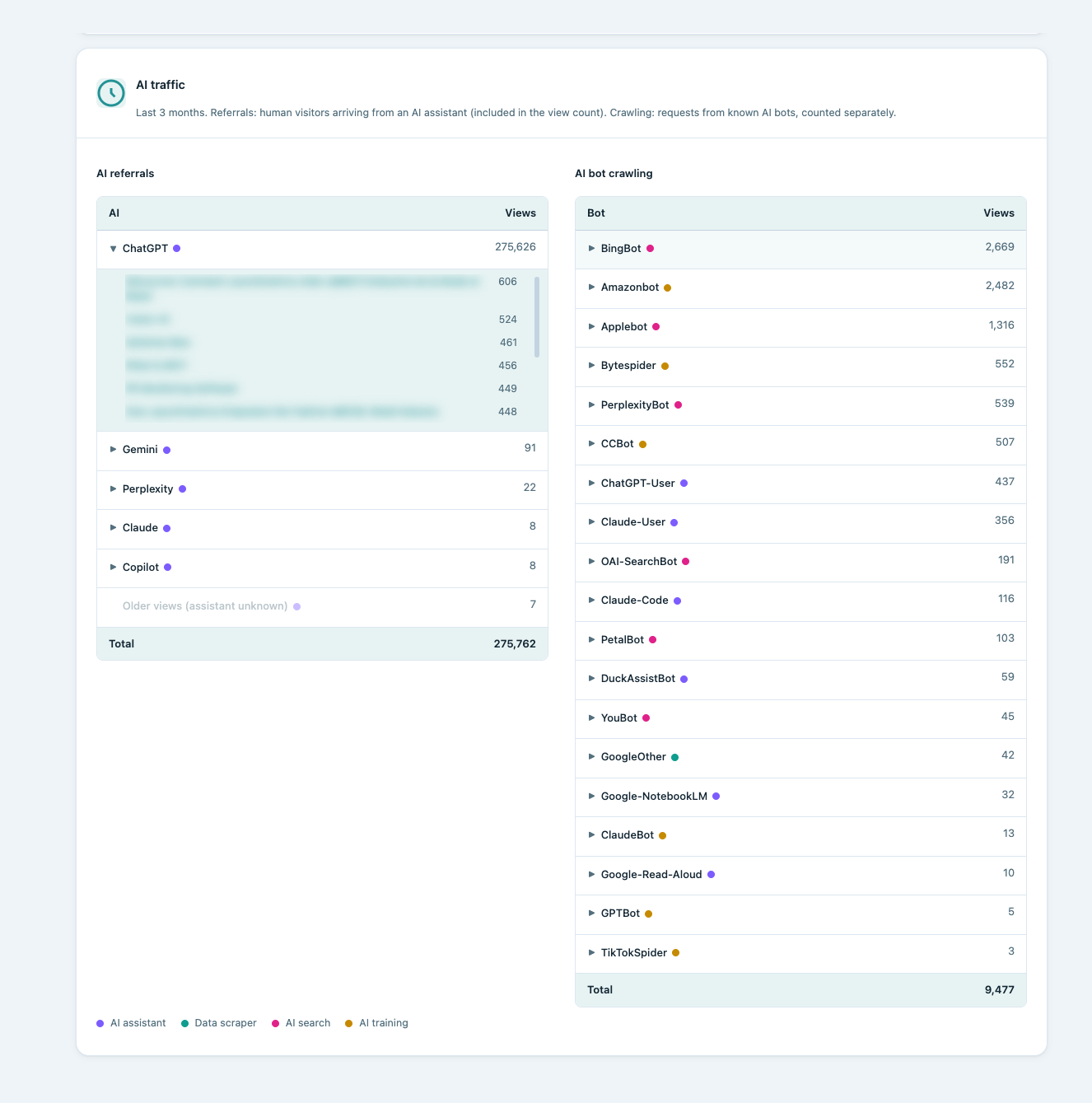Click the amber dot beside GPTBot
The width and height of the screenshot is (1092, 1103).
[x=648, y=914]
